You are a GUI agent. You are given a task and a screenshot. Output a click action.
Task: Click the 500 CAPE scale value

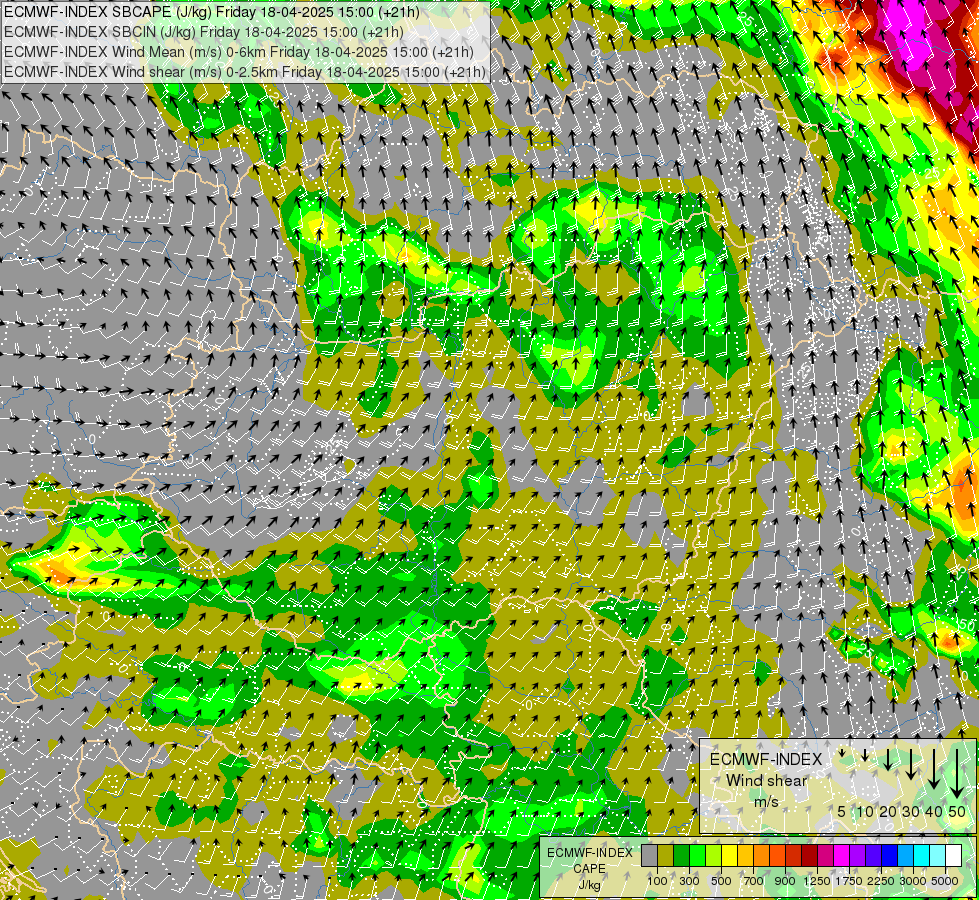click(x=721, y=881)
